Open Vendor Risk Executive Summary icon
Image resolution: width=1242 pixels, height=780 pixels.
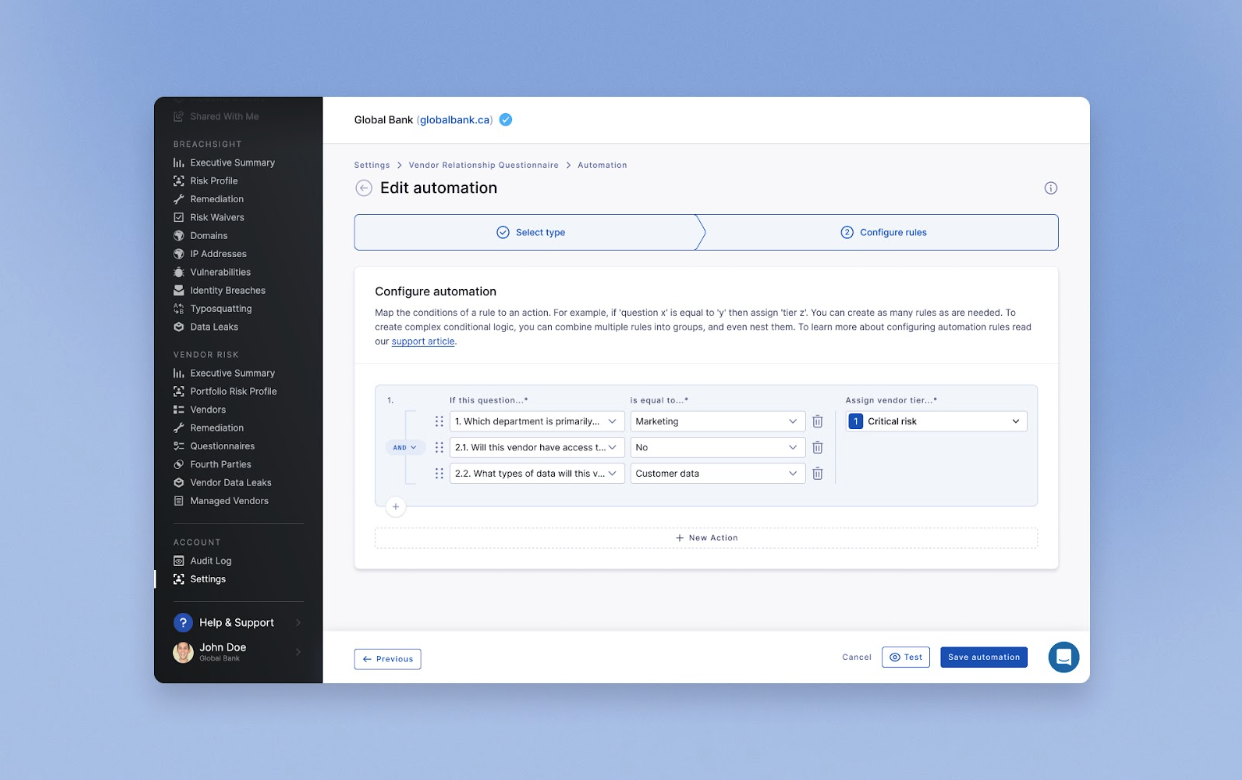point(179,373)
